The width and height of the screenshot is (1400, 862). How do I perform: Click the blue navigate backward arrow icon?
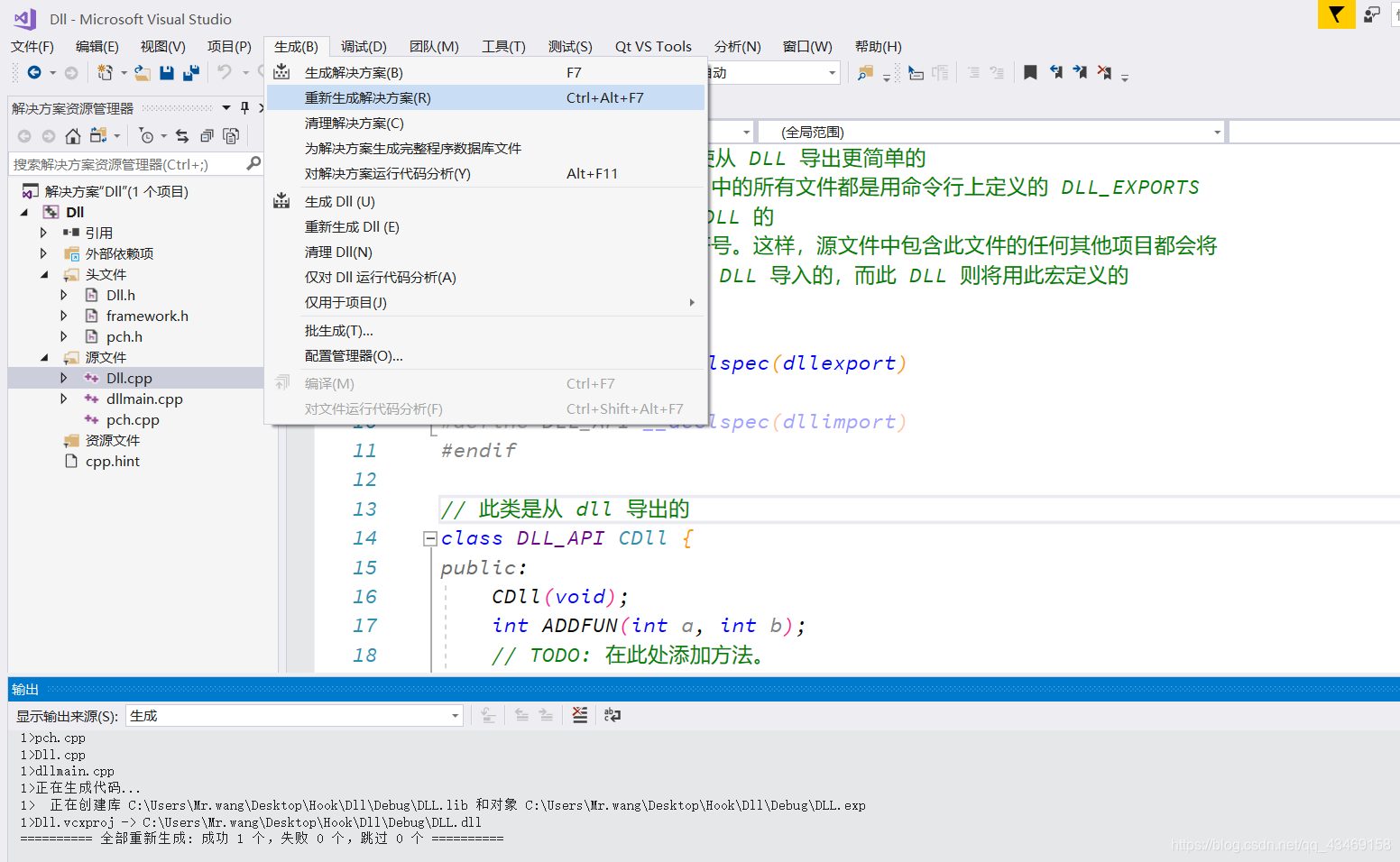[34, 72]
